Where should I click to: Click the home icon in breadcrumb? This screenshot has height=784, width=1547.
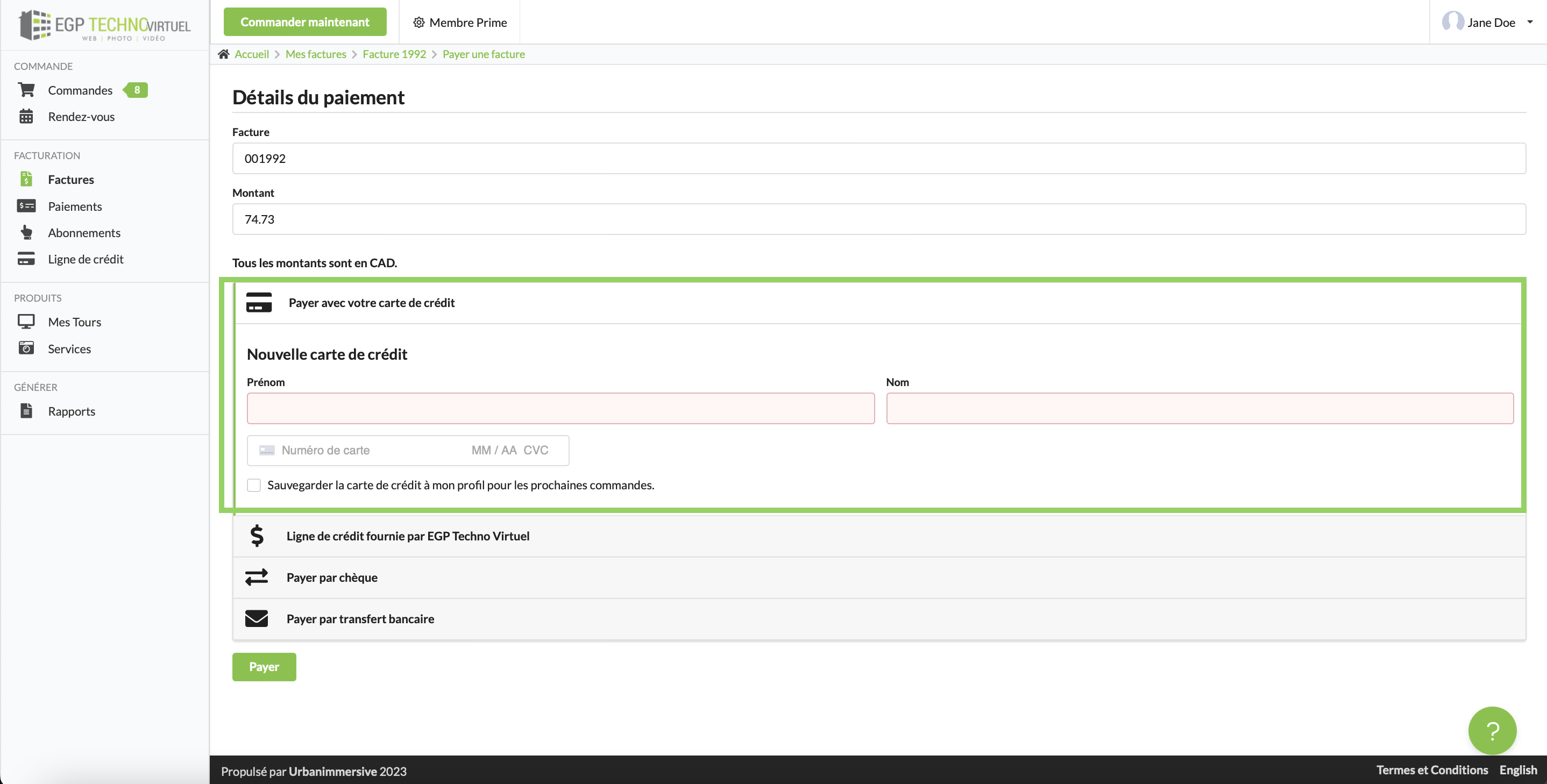coord(223,54)
